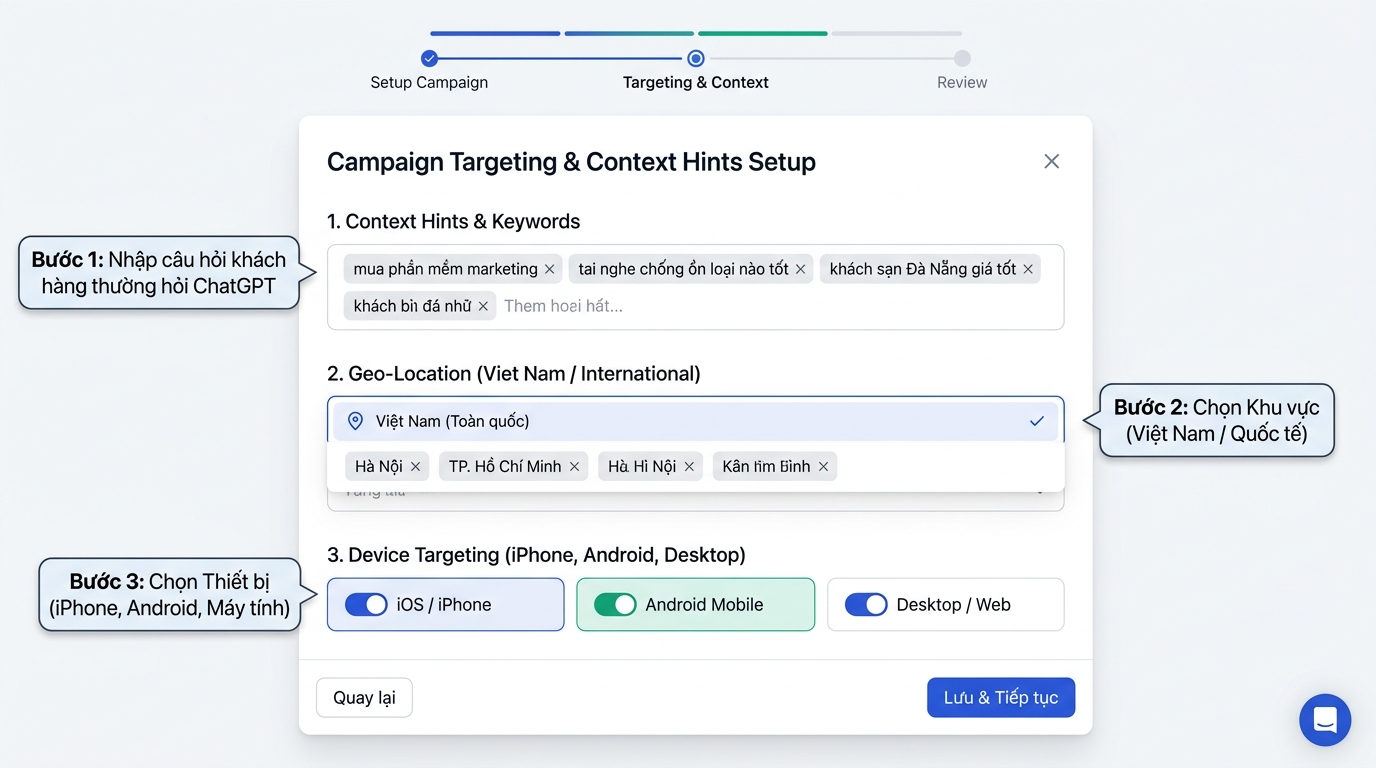Click the '1. Context Hints & Keywords' section title

coord(454,221)
